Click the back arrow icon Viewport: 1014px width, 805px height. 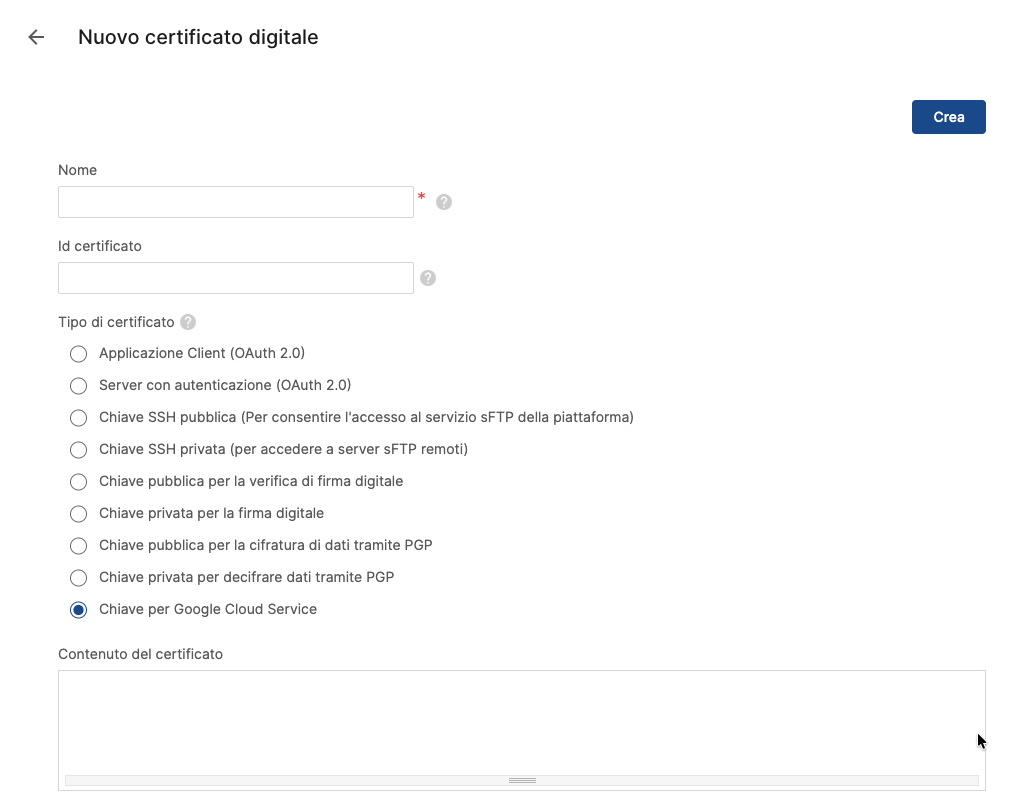(x=36, y=38)
